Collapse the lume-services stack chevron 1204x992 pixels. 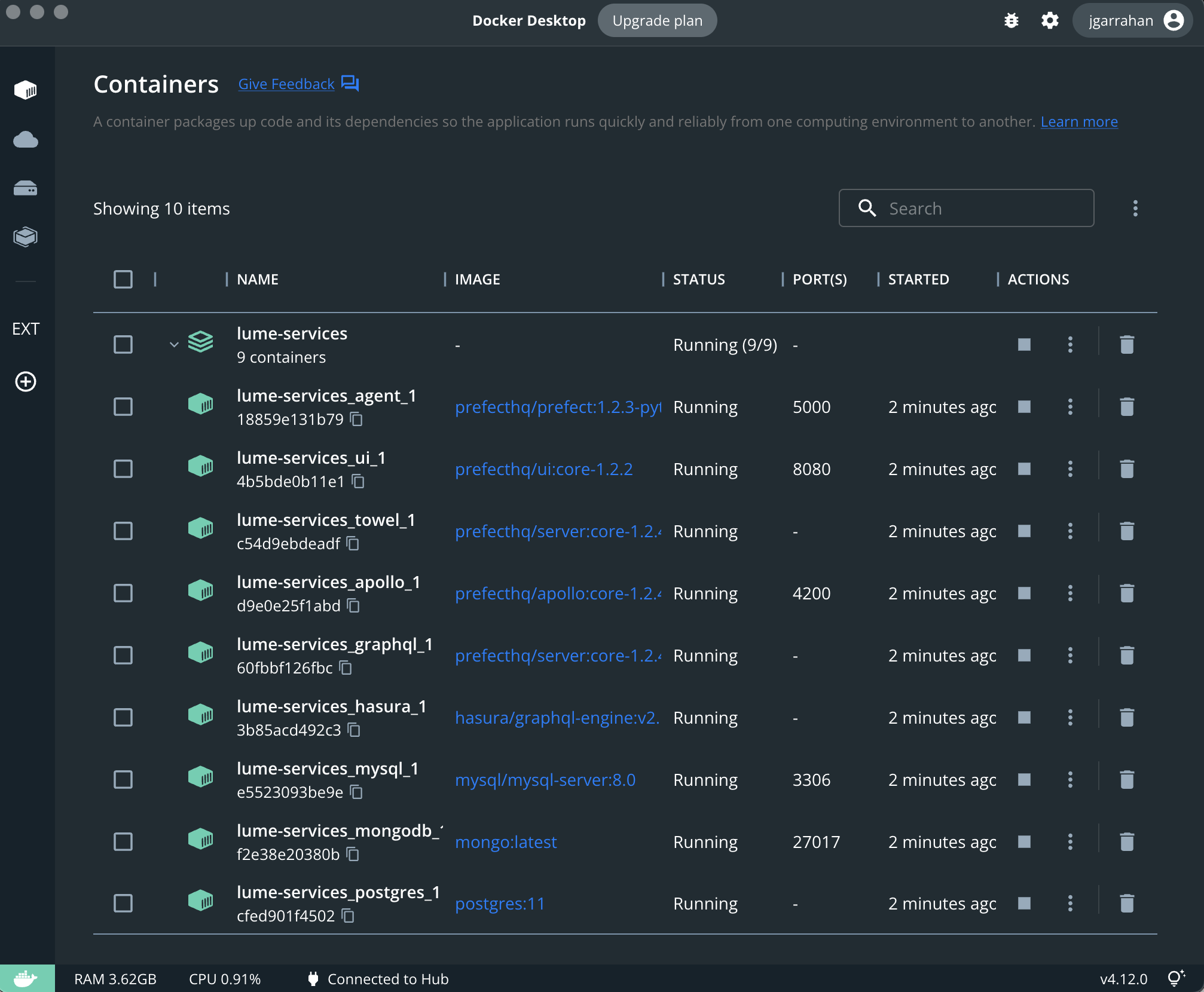pos(174,344)
